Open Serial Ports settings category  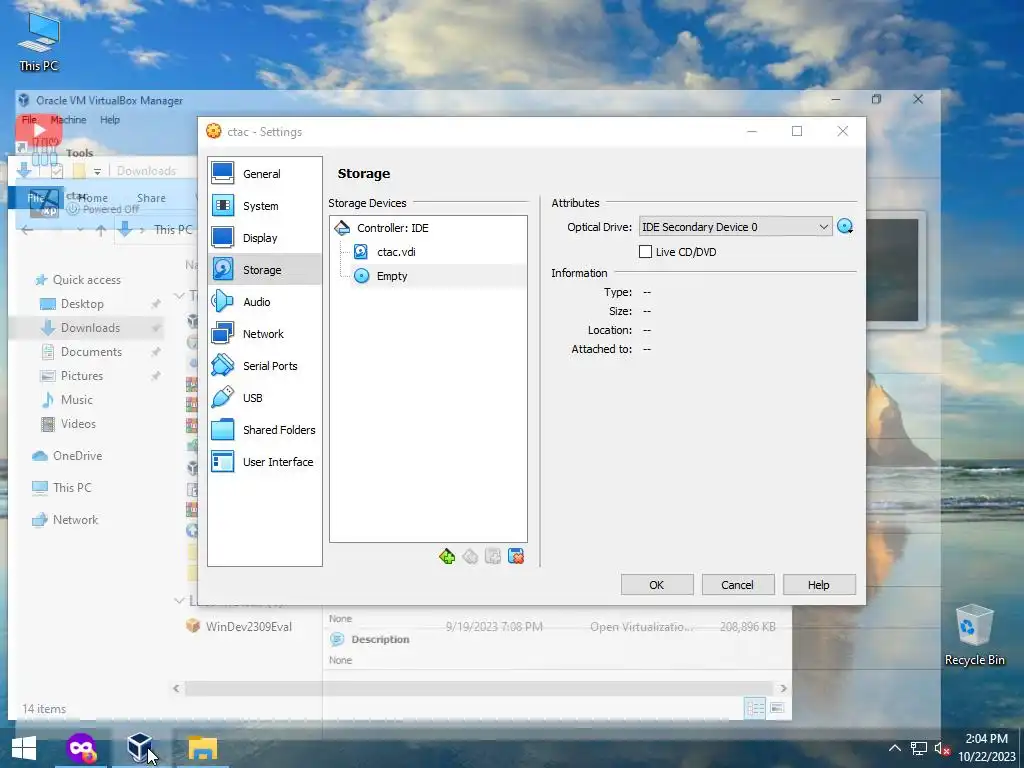pyautogui.click(x=264, y=366)
